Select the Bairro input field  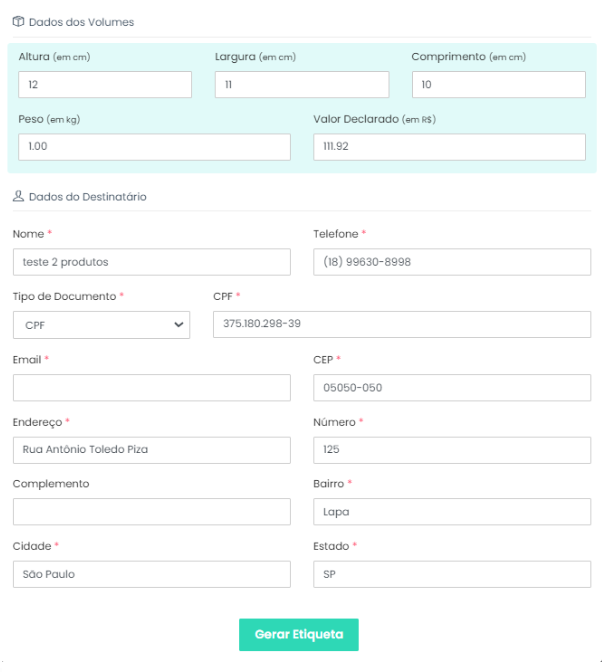tap(452, 512)
